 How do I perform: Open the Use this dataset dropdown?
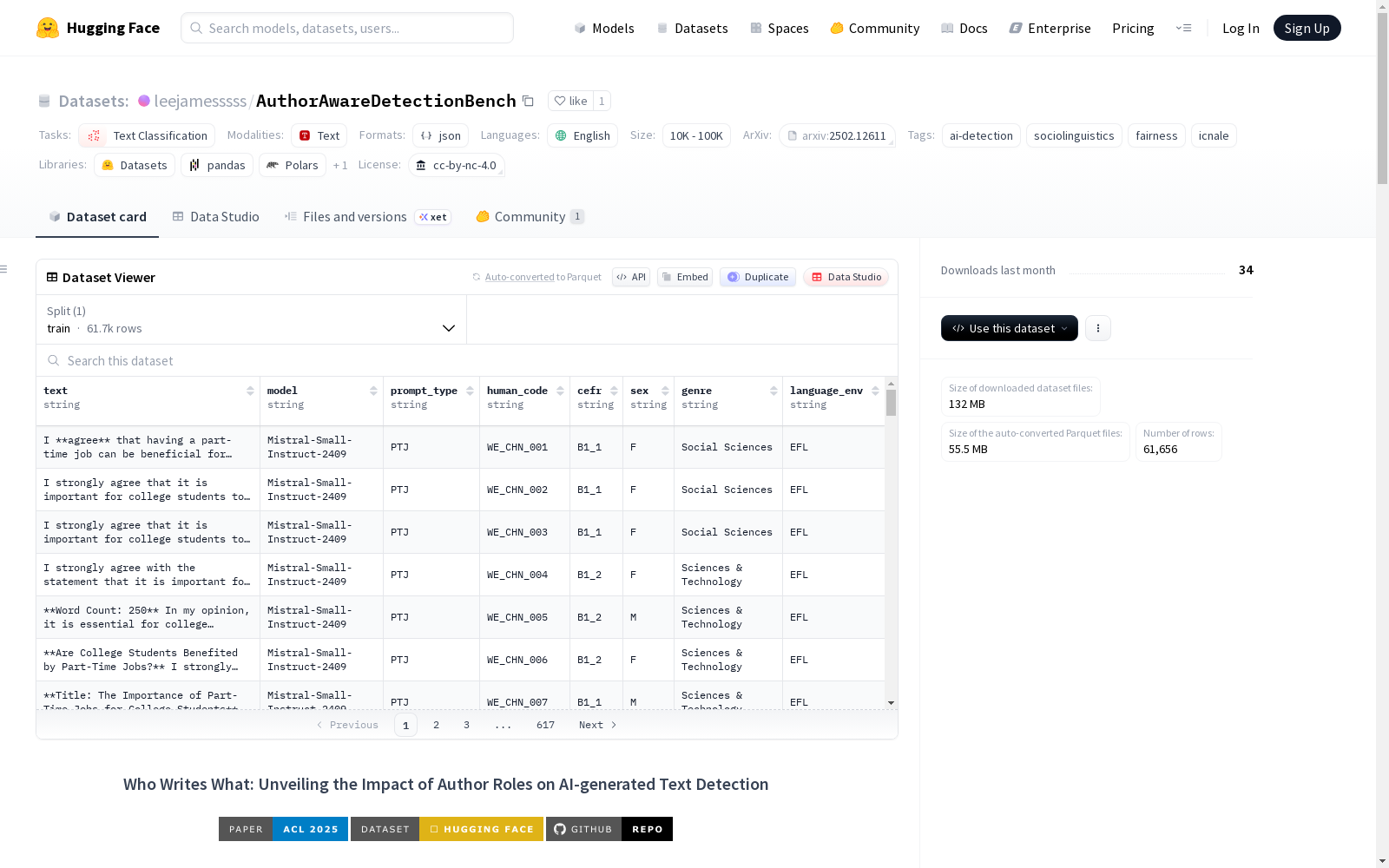[x=1010, y=328]
